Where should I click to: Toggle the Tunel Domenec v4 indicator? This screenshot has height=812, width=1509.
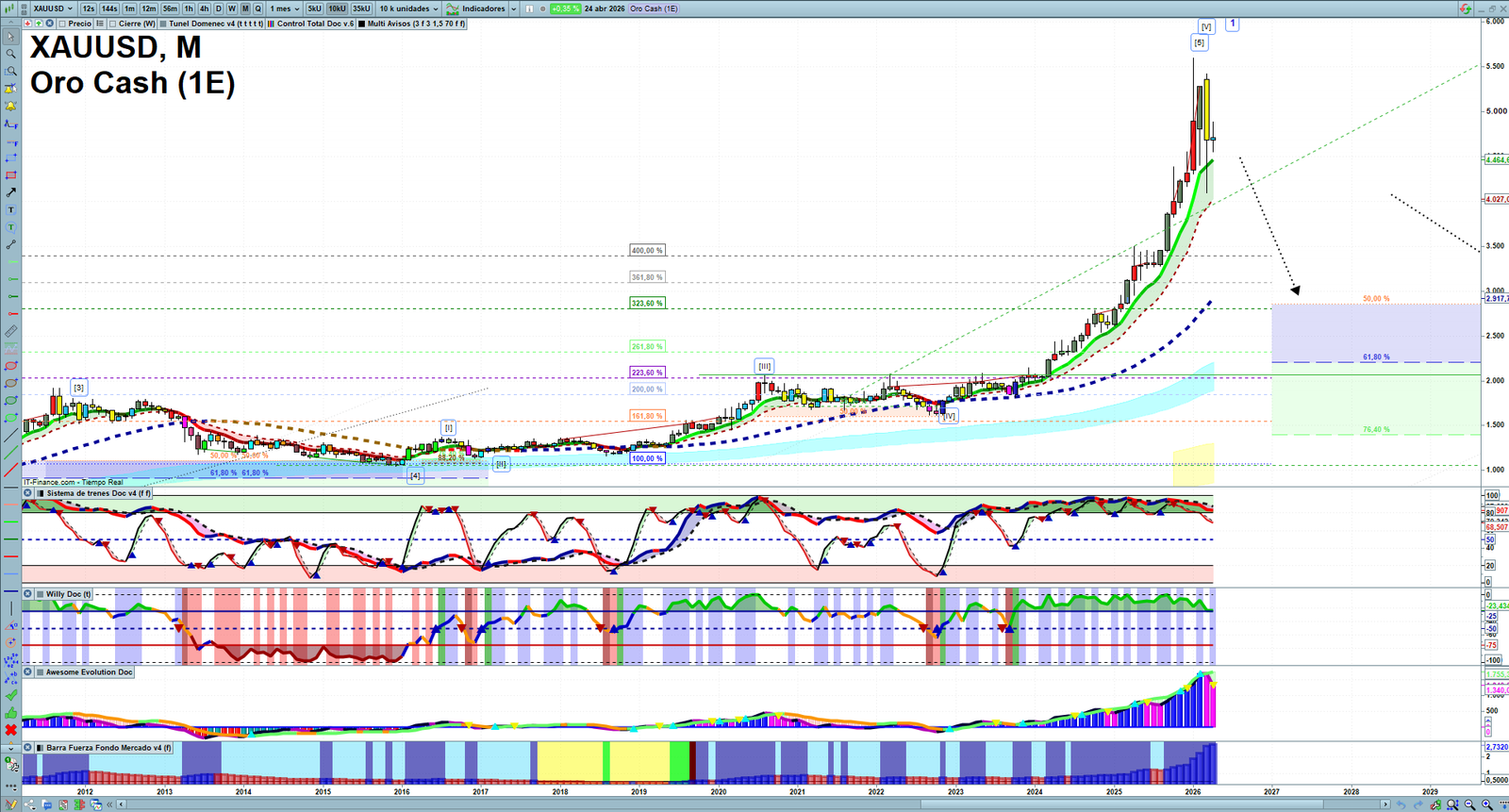click(x=163, y=24)
